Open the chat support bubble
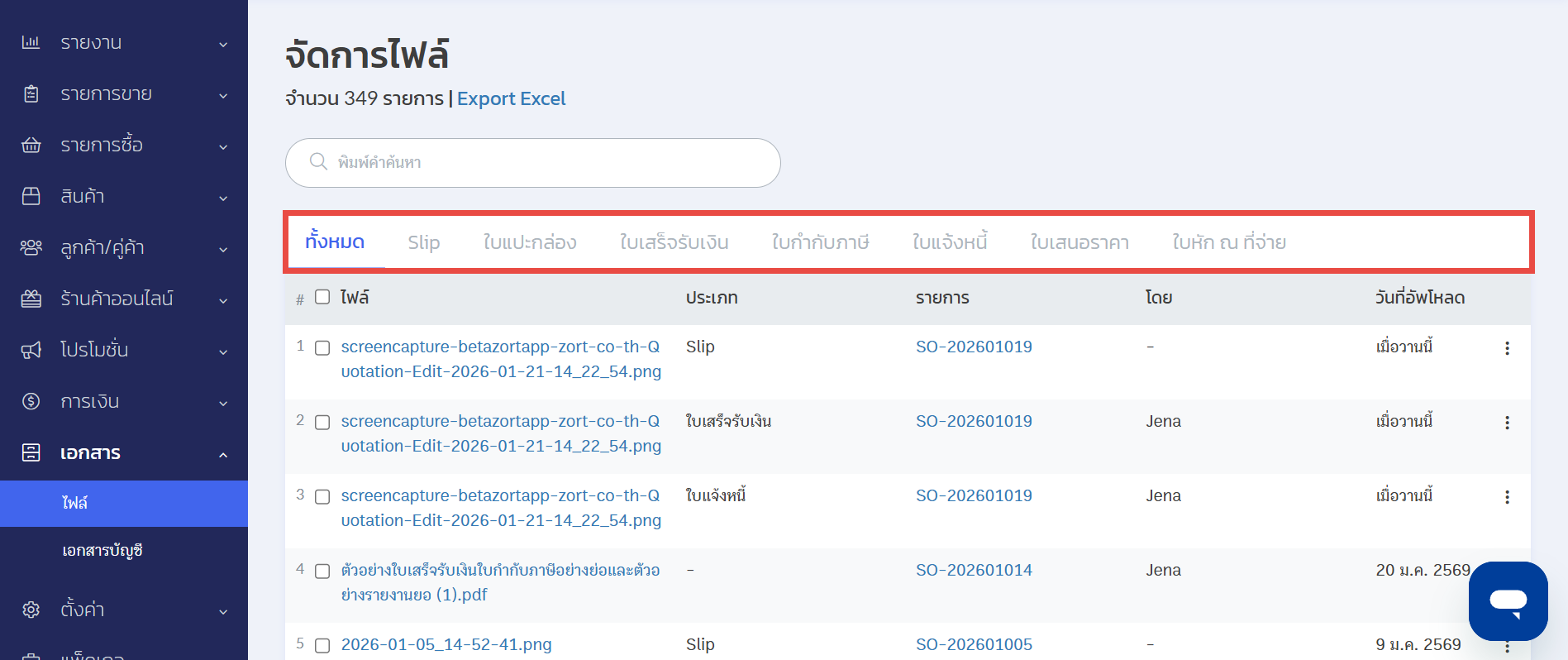 point(1508,600)
